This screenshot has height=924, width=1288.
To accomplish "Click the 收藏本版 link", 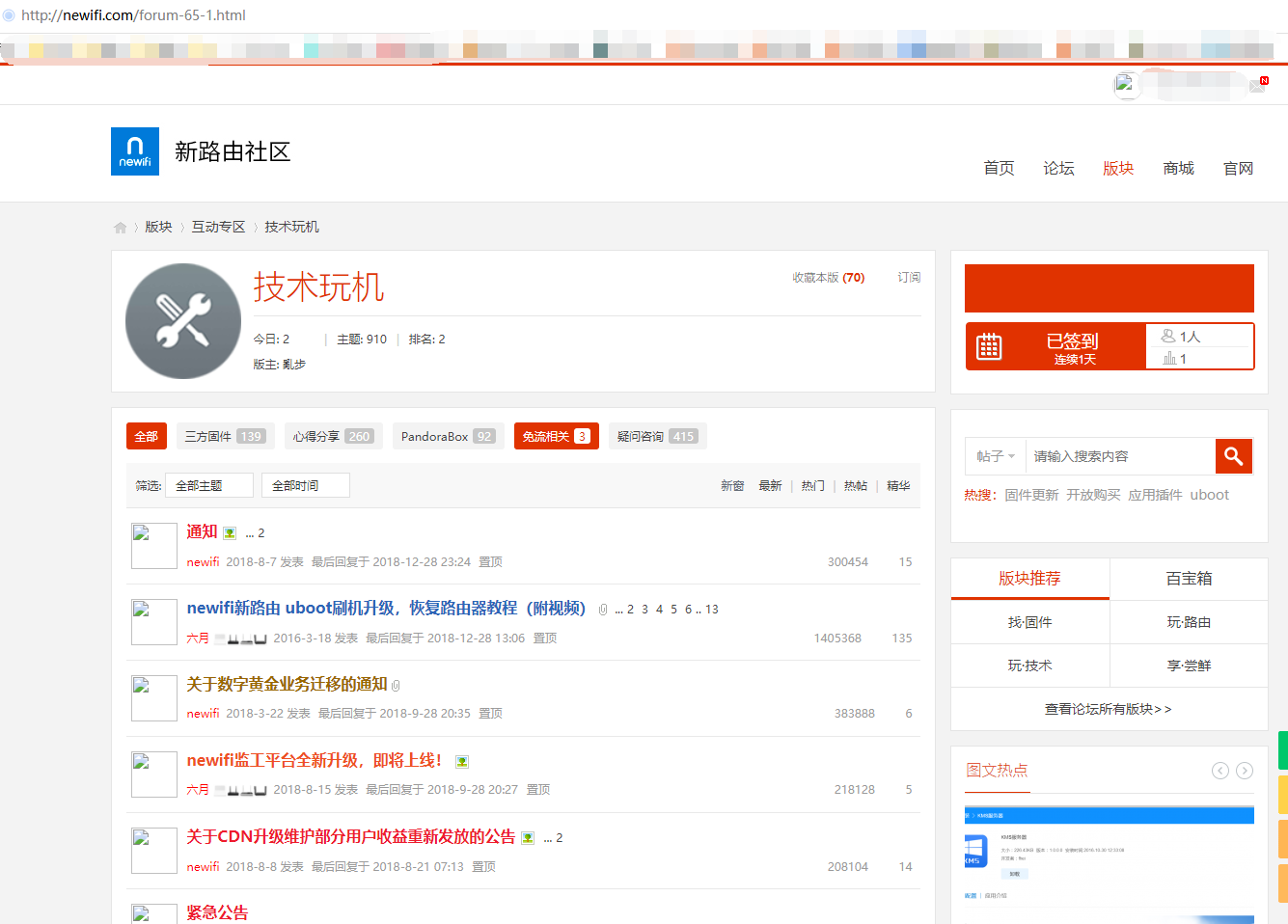I will click(828, 278).
